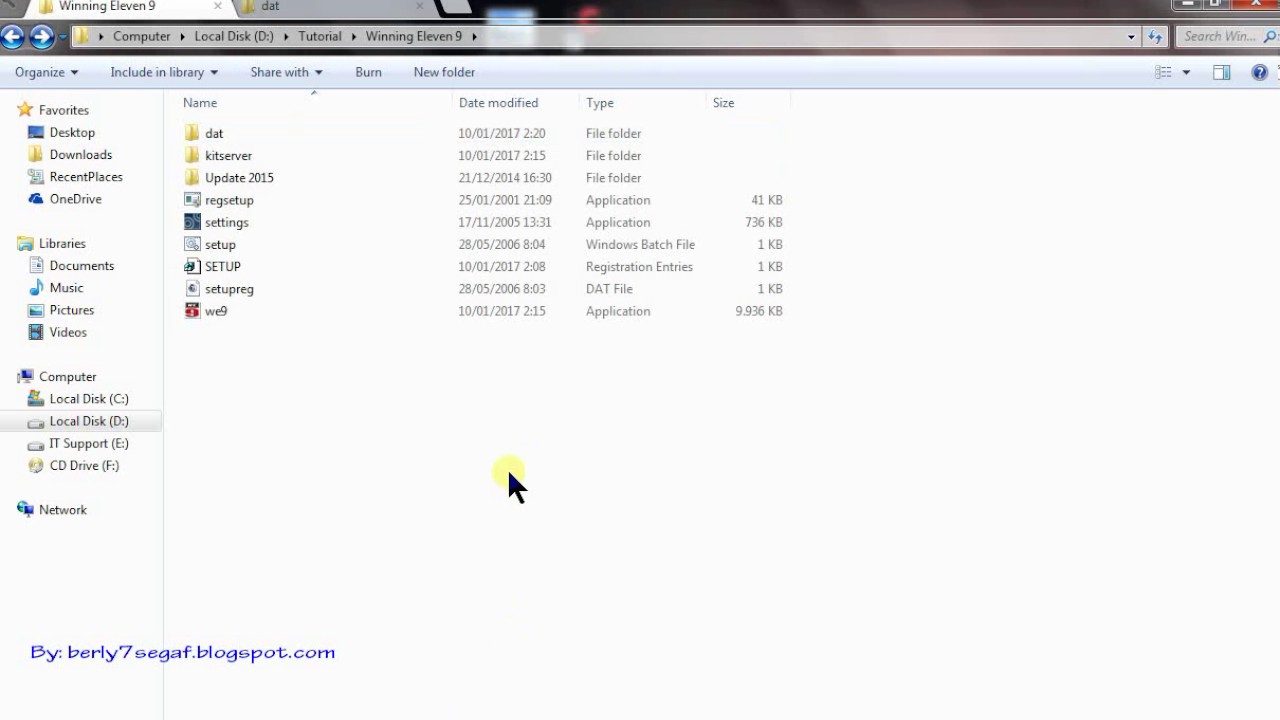
Task: Click the Pictures library icon
Action: (x=36, y=310)
